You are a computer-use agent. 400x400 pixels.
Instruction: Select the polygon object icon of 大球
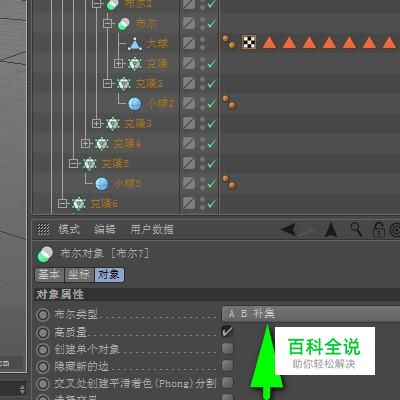(x=135, y=44)
